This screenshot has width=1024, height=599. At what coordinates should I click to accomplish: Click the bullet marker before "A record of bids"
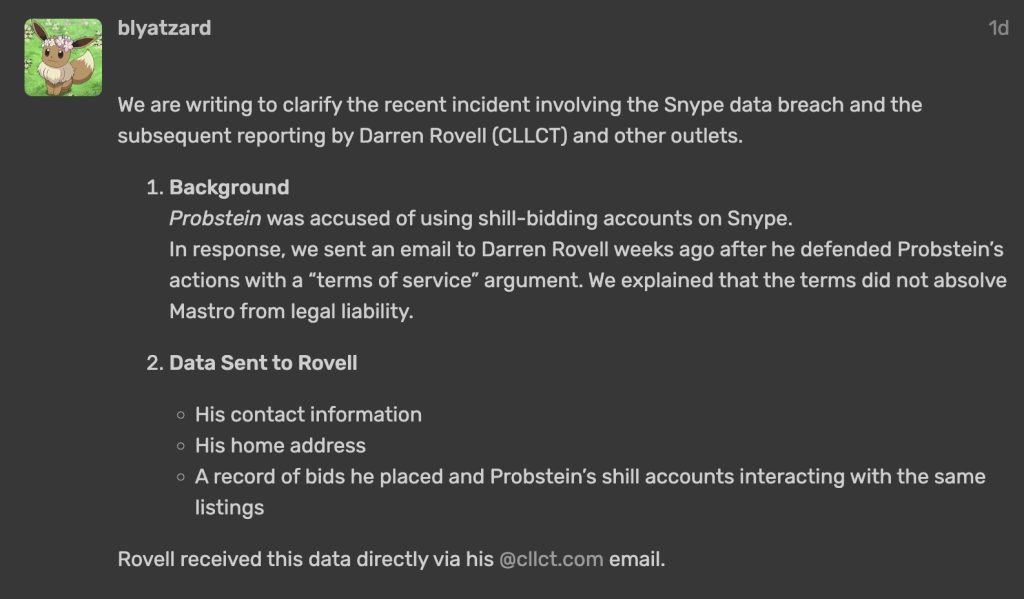[181, 477]
